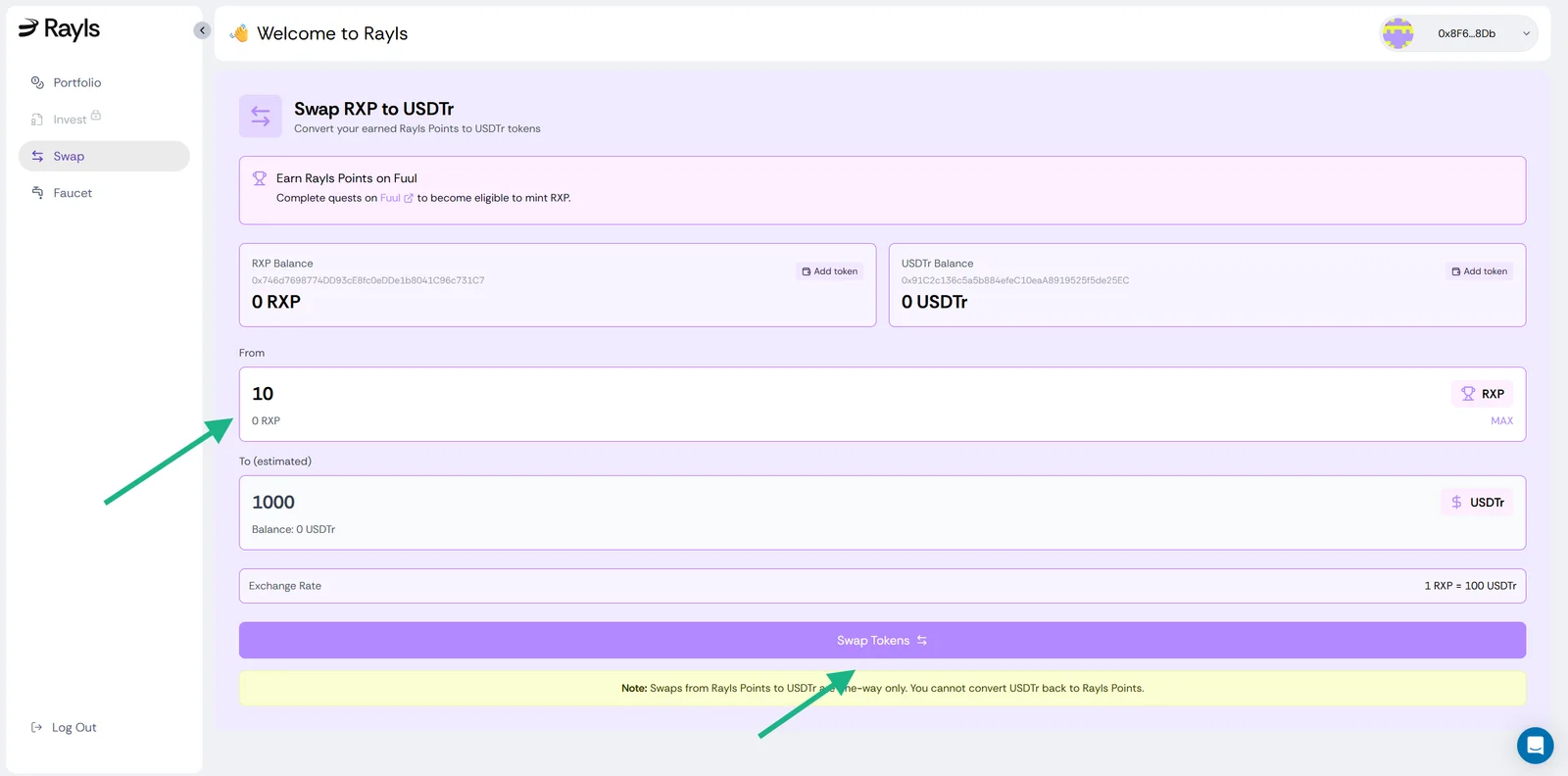Image resolution: width=1568 pixels, height=776 pixels.
Task: Click the 0 USDTr balance value
Action: click(x=934, y=302)
